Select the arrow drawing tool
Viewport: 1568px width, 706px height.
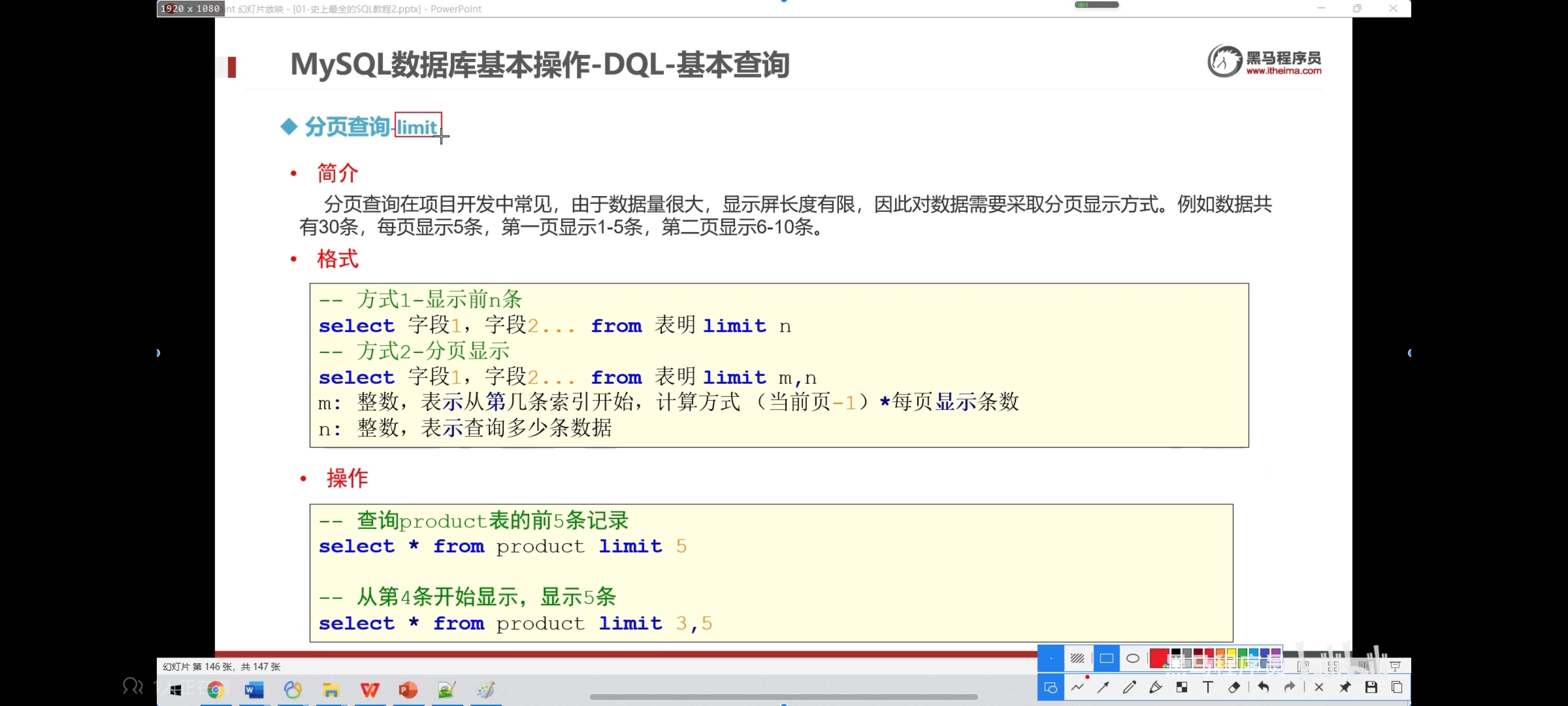[1103, 688]
